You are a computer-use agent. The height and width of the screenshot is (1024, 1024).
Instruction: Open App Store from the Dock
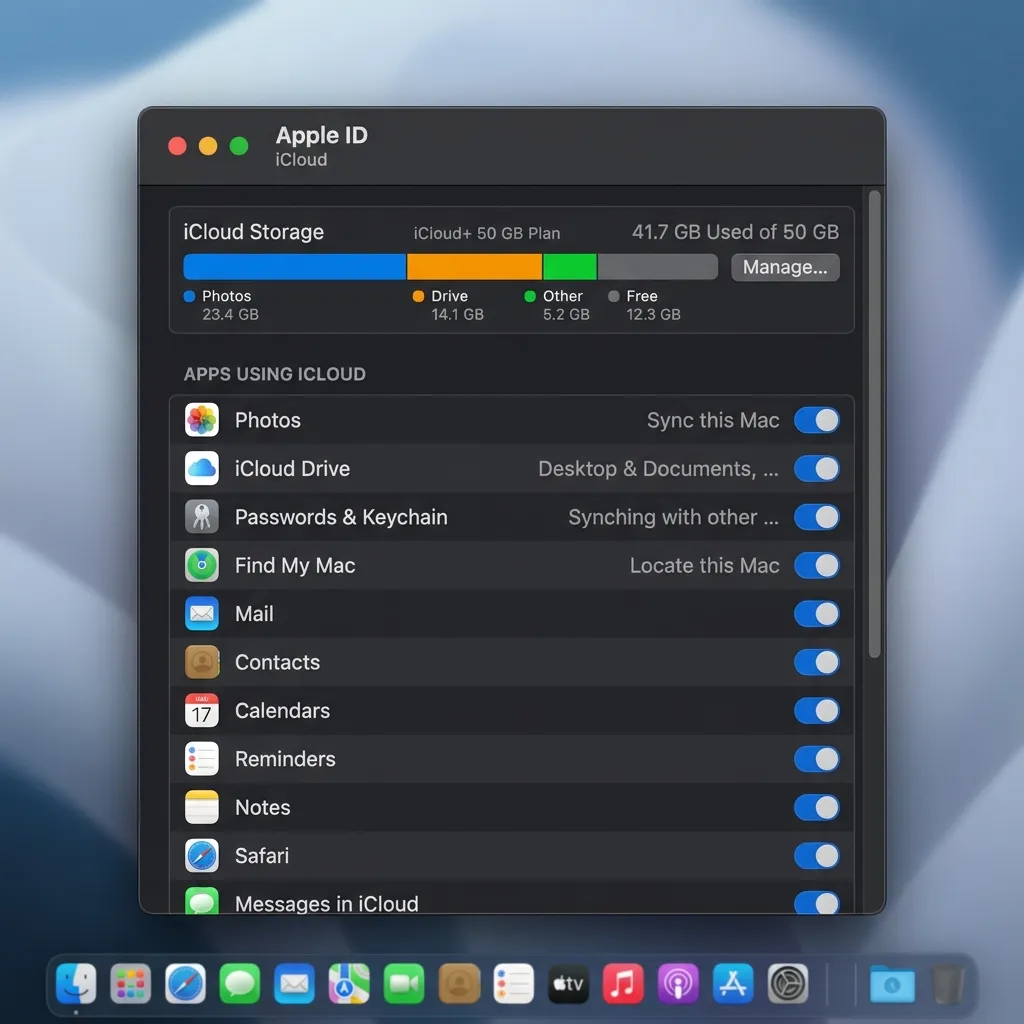tap(733, 983)
